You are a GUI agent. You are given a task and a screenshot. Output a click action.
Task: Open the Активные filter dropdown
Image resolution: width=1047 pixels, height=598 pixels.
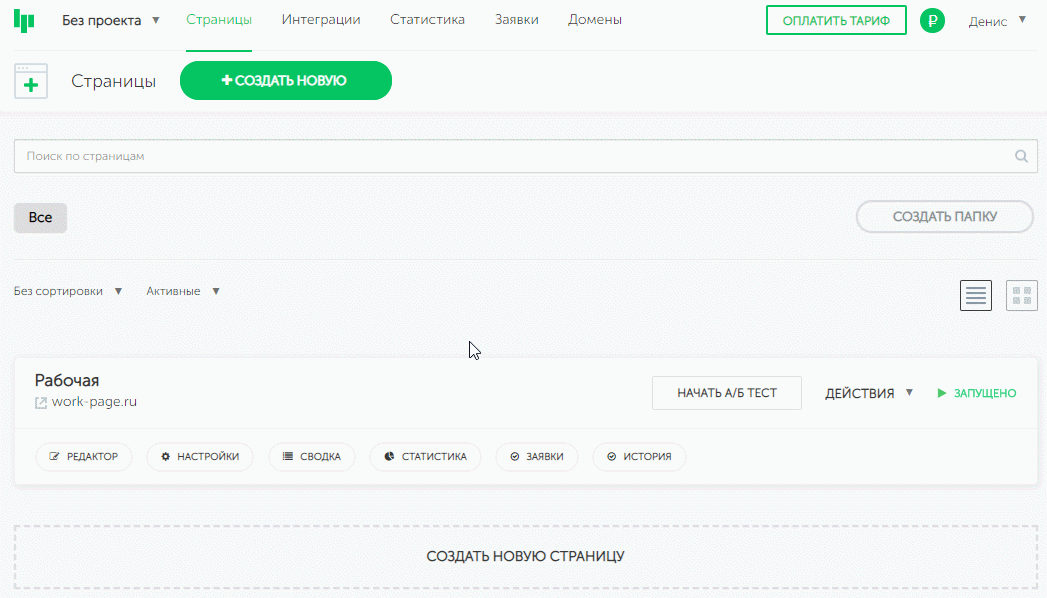(x=183, y=291)
